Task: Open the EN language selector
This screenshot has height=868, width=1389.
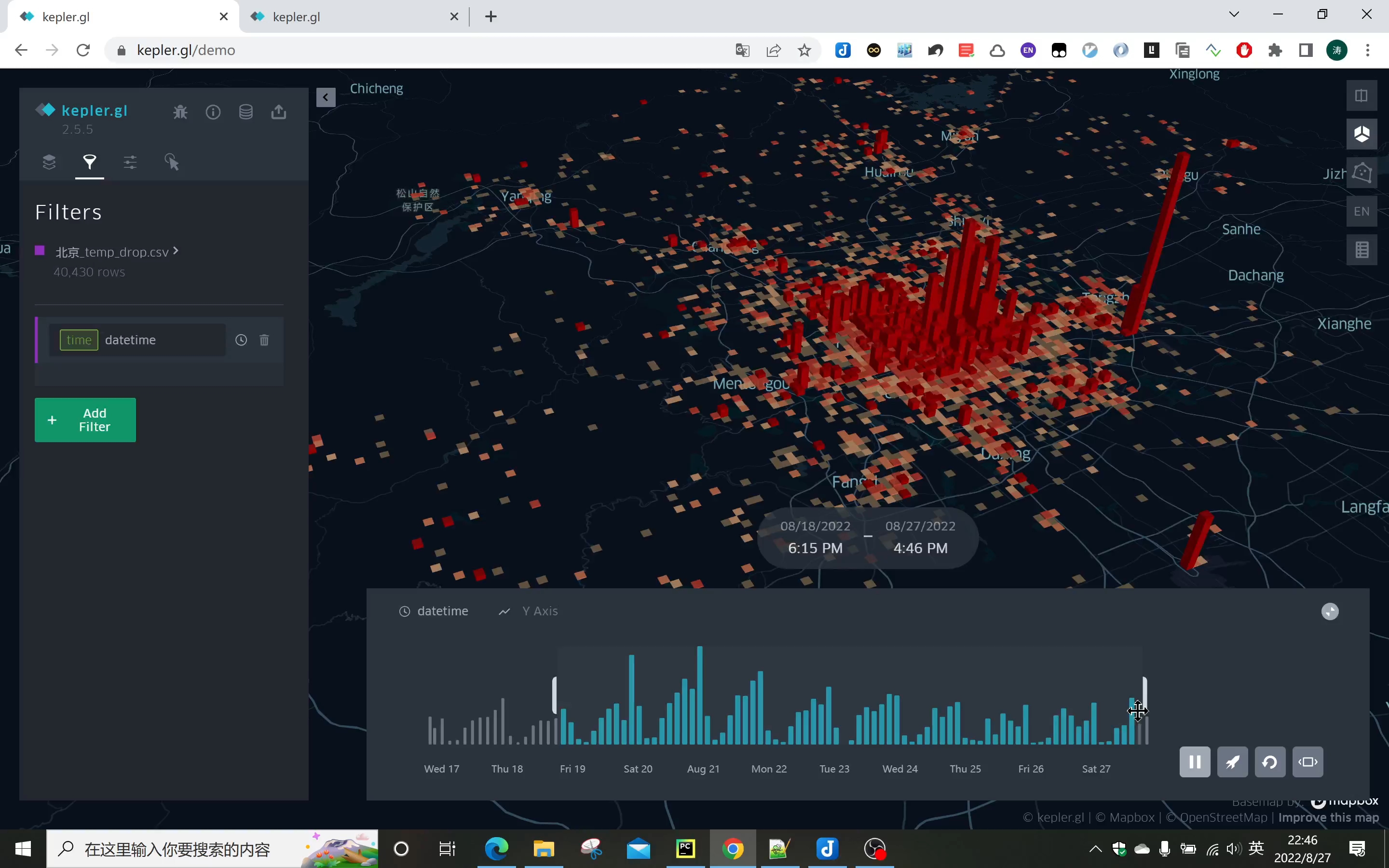Action: pyautogui.click(x=1362, y=212)
